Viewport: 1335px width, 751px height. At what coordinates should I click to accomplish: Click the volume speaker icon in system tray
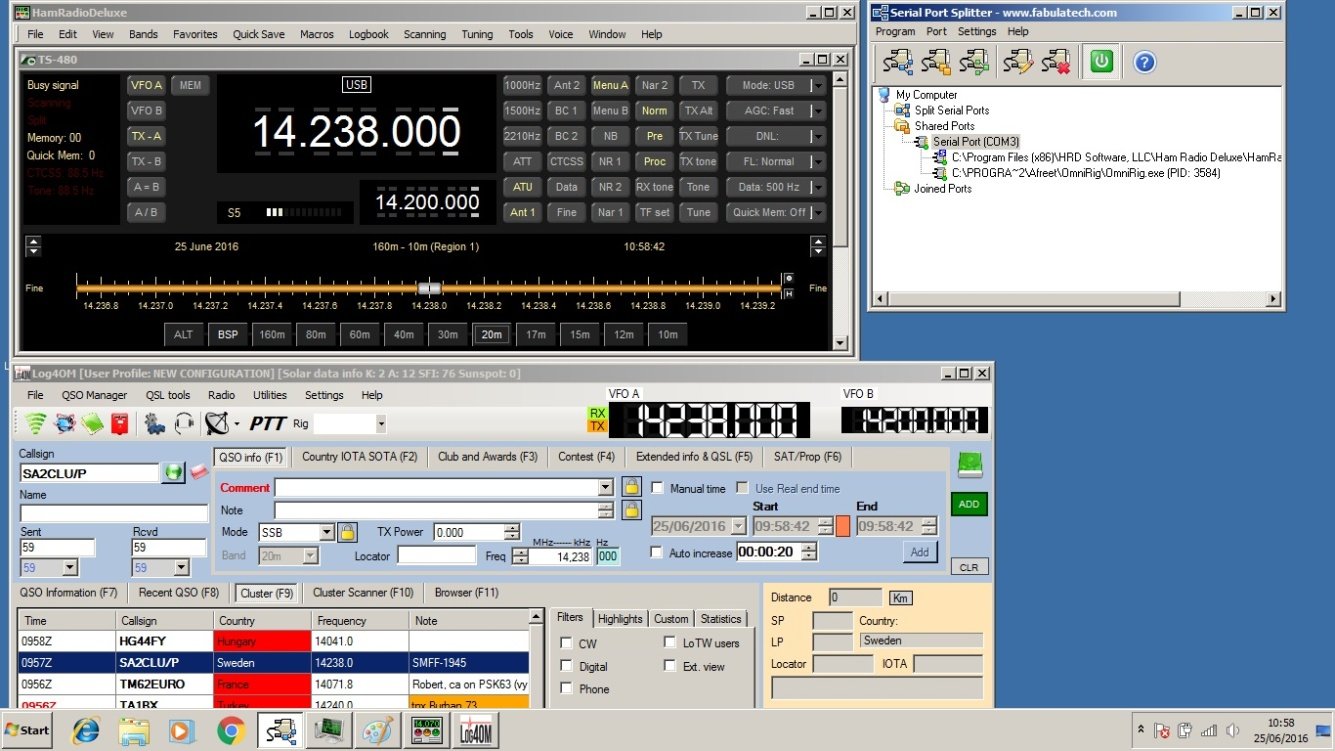pyautogui.click(x=1233, y=731)
